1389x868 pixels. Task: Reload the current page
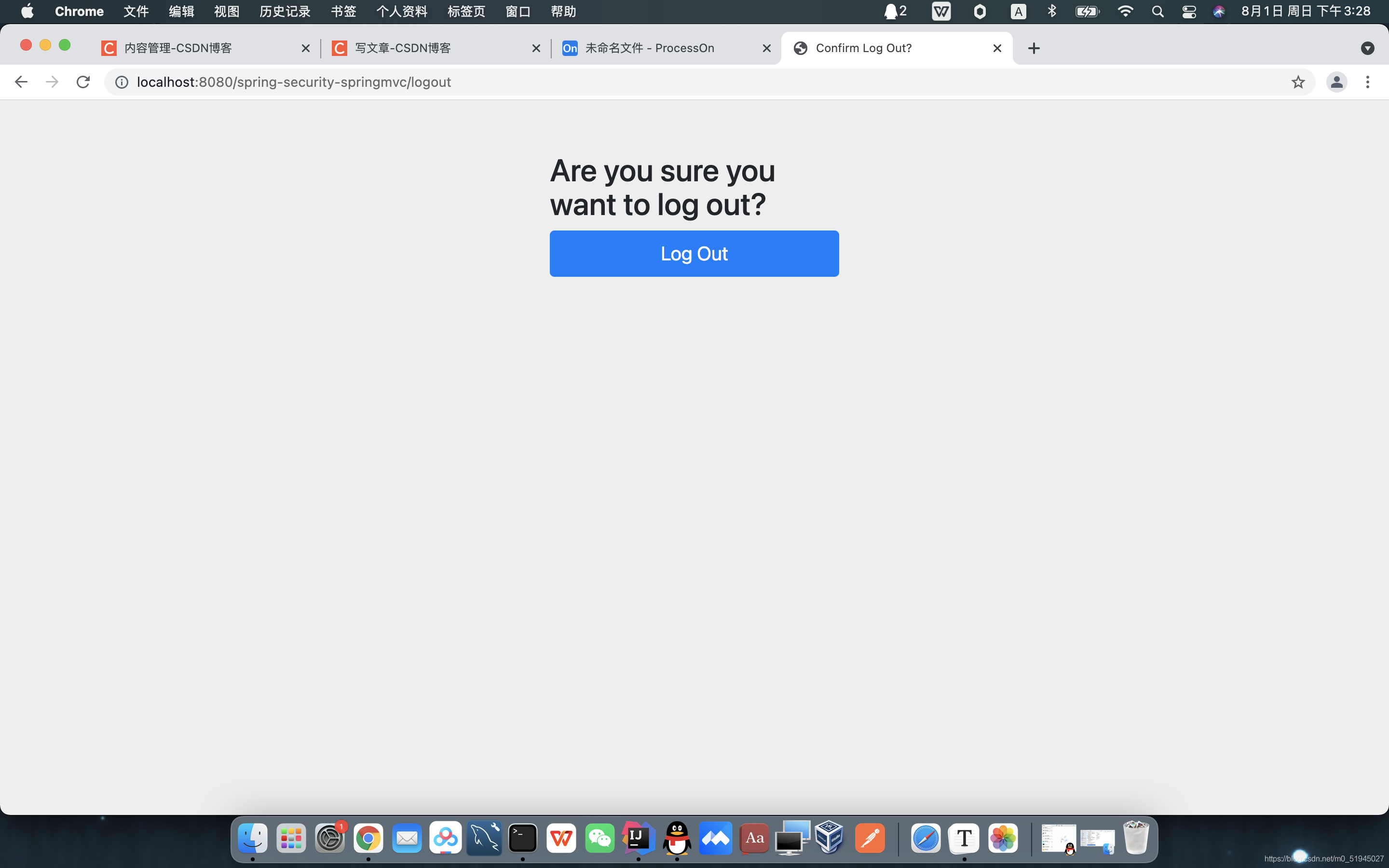click(83, 82)
